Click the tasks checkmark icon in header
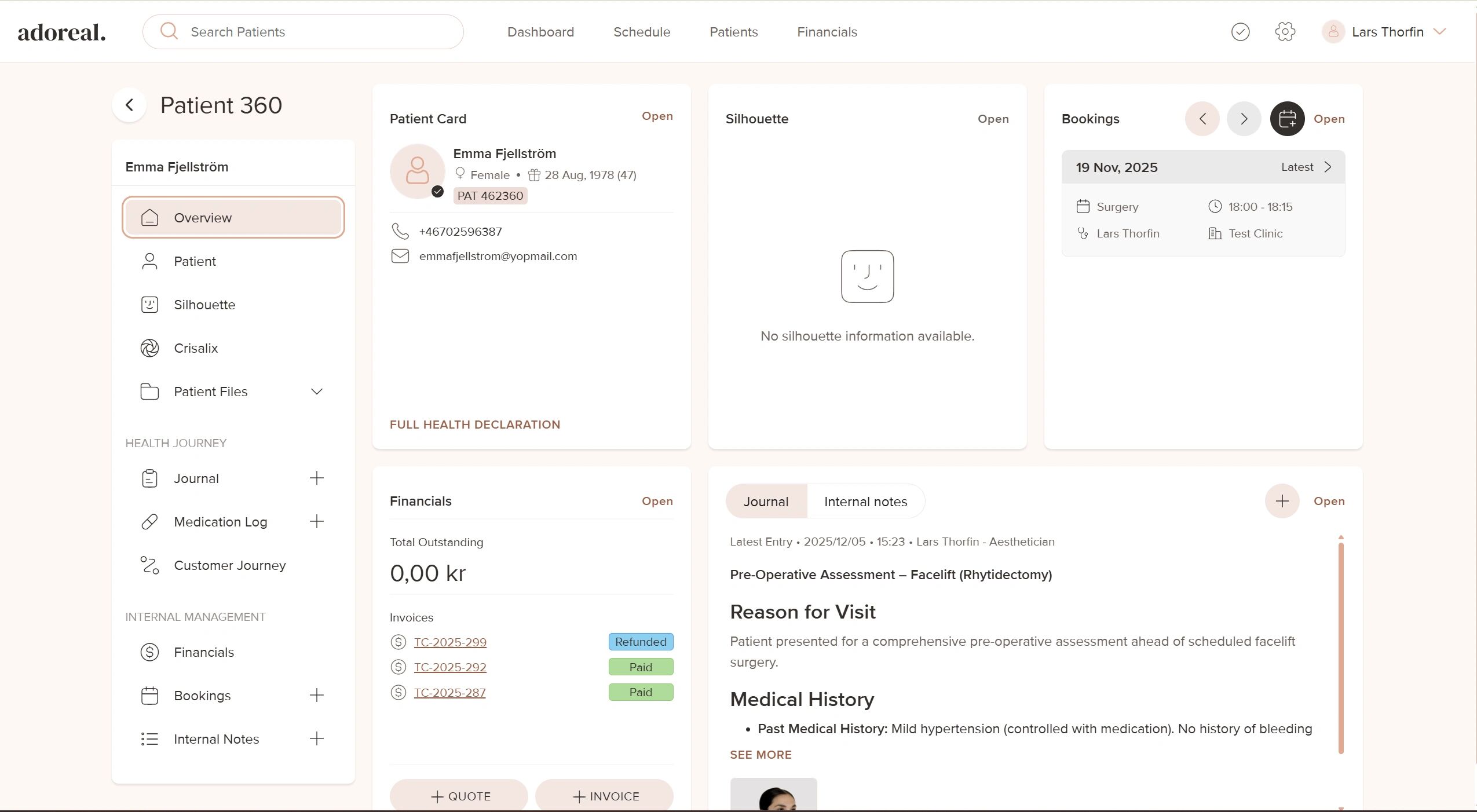Screen dimensions: 1477x812 (x=1240, y=32)
